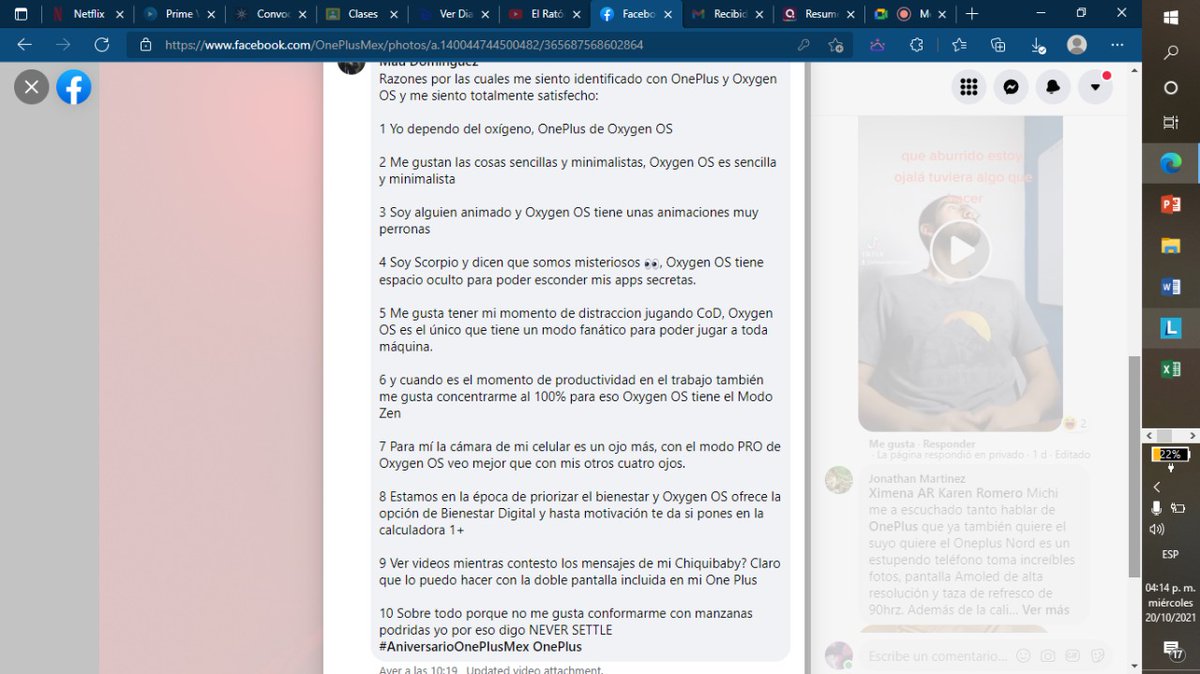Image resolution: width=1200 pixels, height=674 pixels.
Task: Open the Ximena AR tagged profile
Action: 902,493
